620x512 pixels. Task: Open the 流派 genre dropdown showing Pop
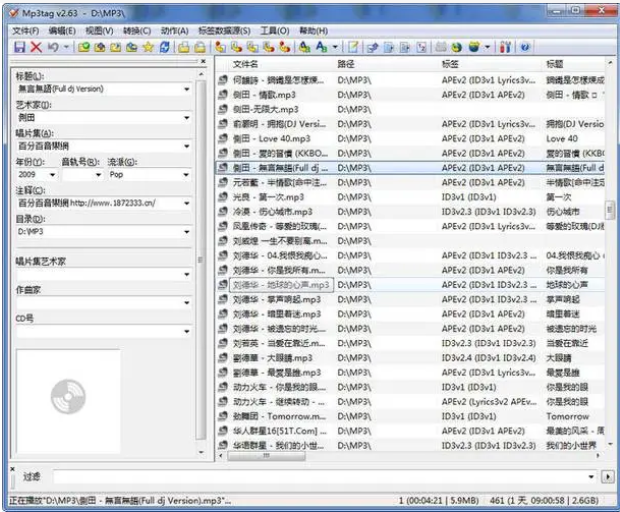(186, 174)
